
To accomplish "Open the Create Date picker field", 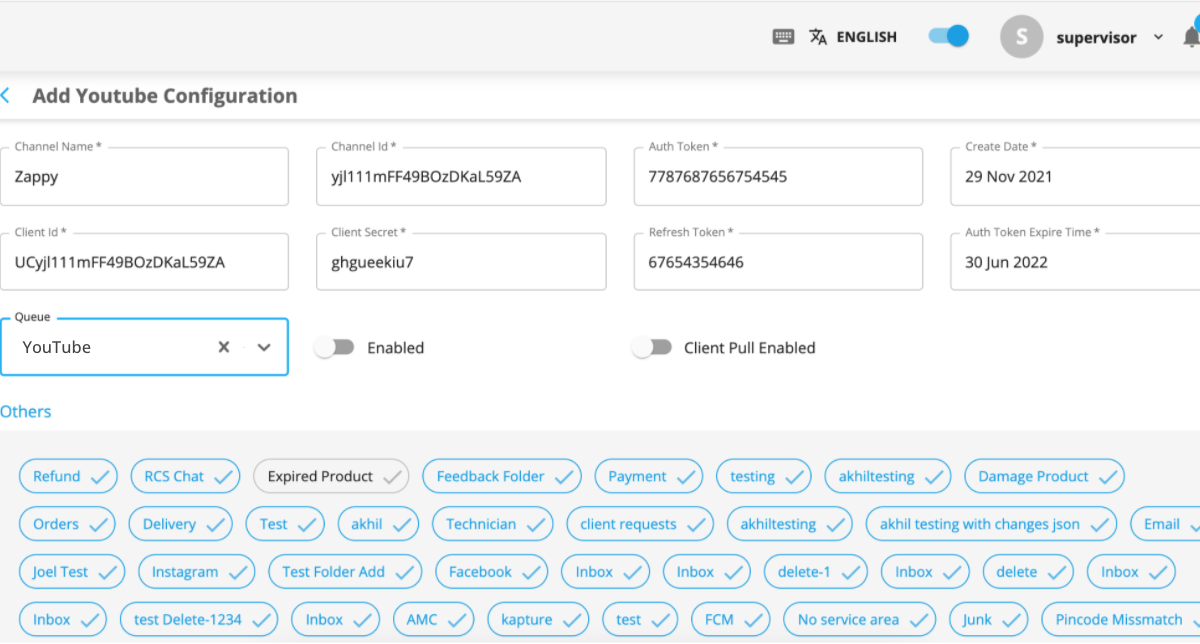I will pyautogui.click(x=1075, y=177).
